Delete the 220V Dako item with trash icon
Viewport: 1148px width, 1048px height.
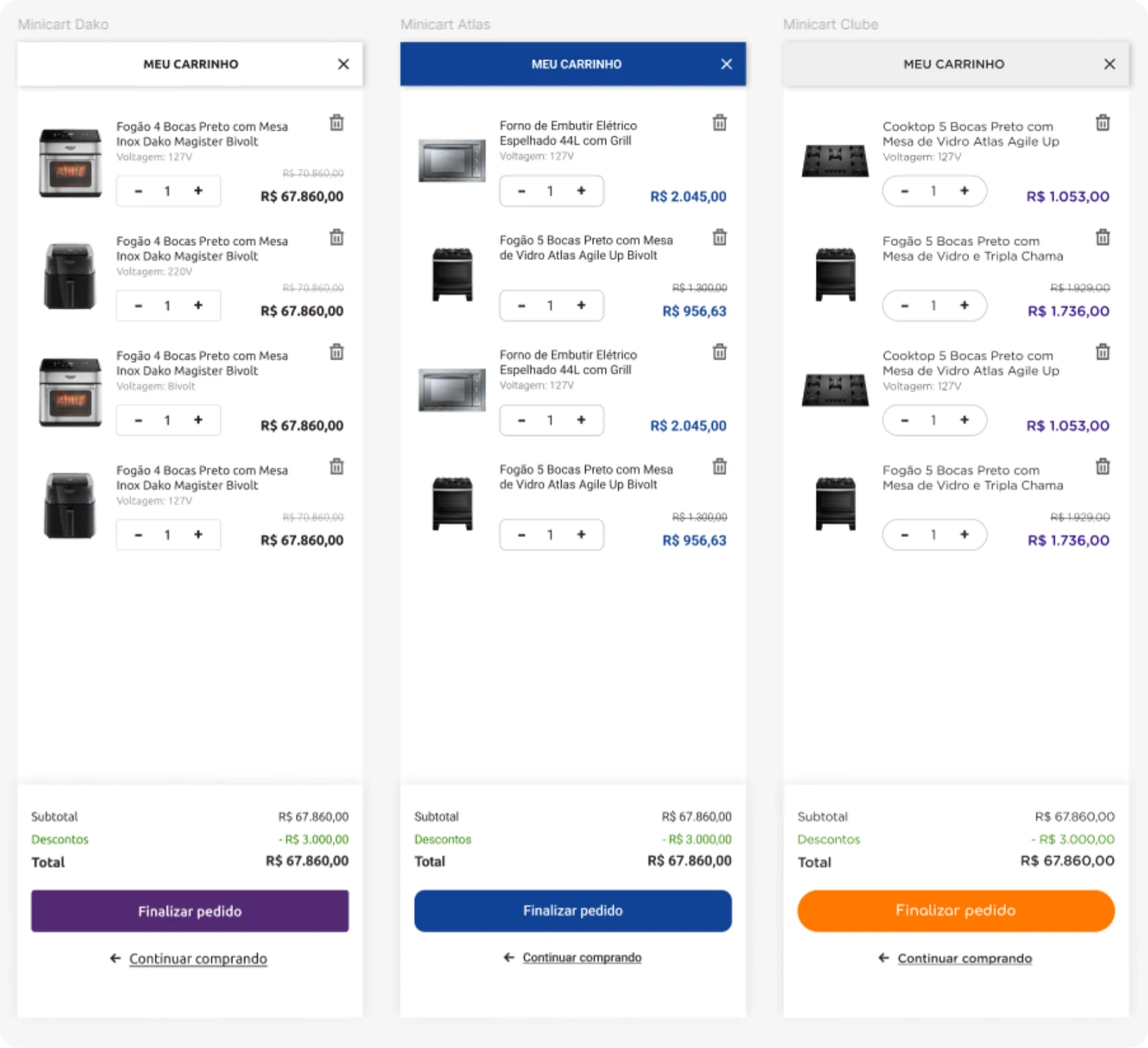[337, 237]
